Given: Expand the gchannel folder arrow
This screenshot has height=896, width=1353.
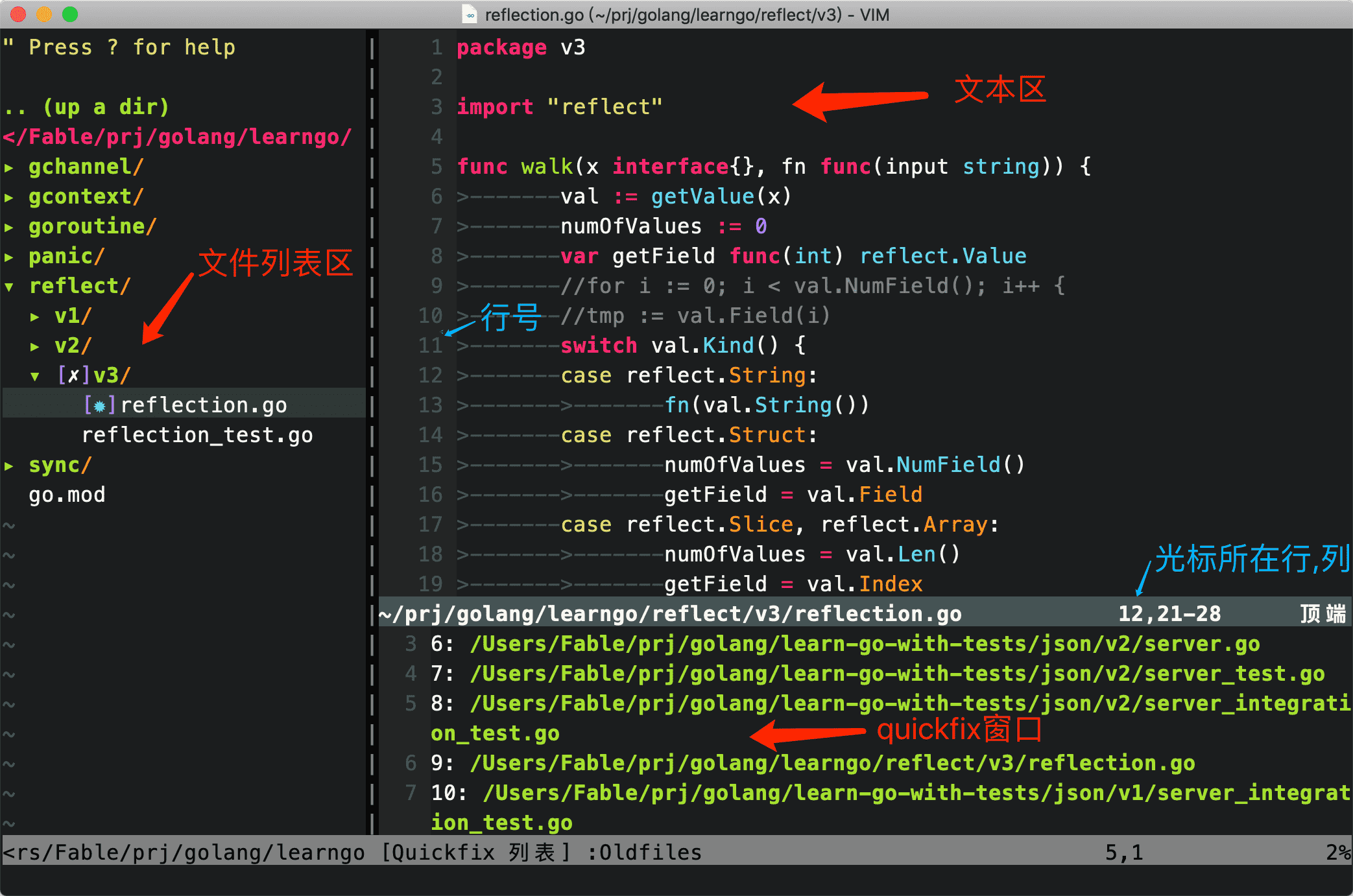Looking at the screenshot, I should pos(9,168).
